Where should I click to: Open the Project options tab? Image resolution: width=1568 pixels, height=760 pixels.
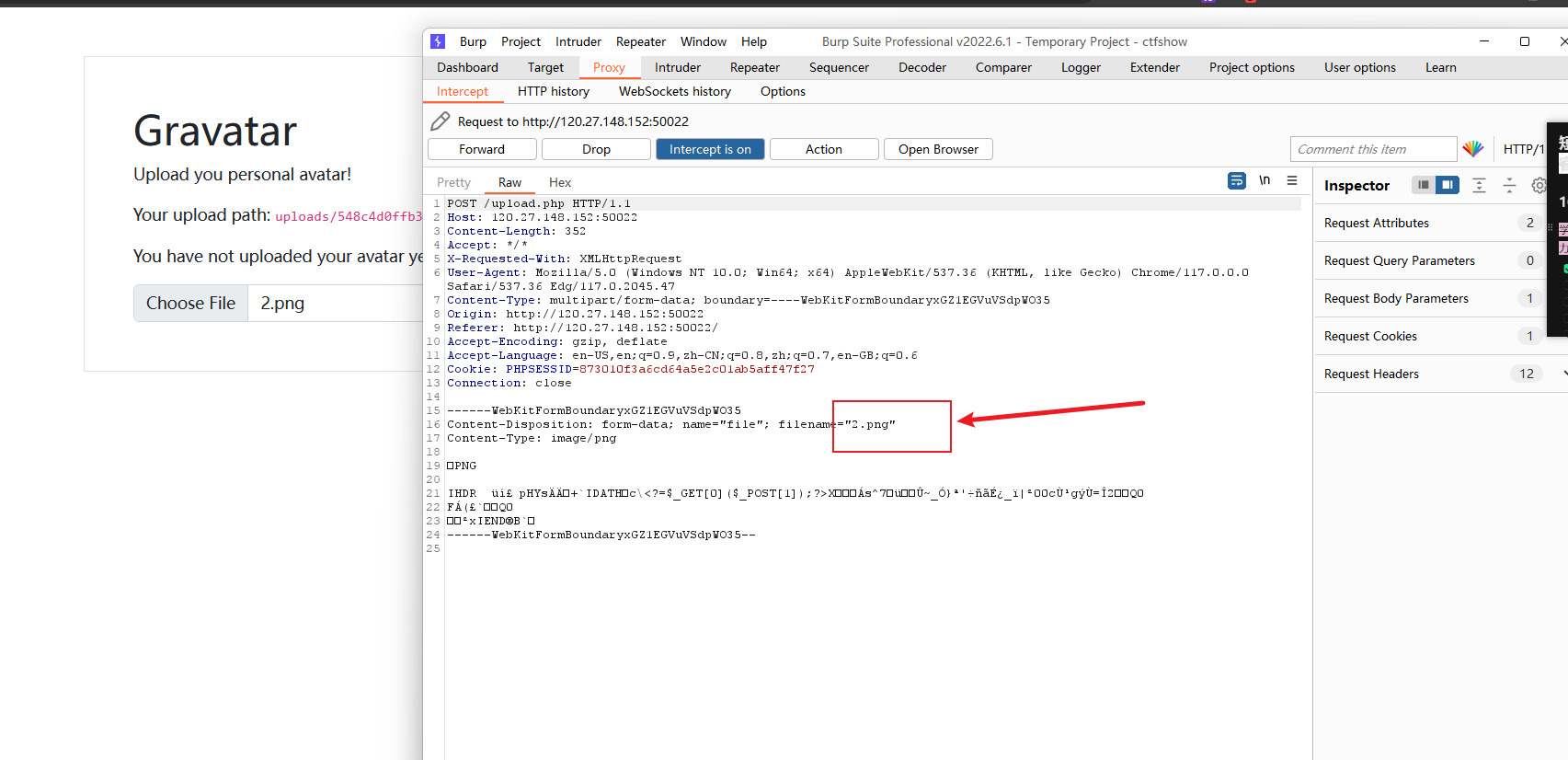[1252, 67]
